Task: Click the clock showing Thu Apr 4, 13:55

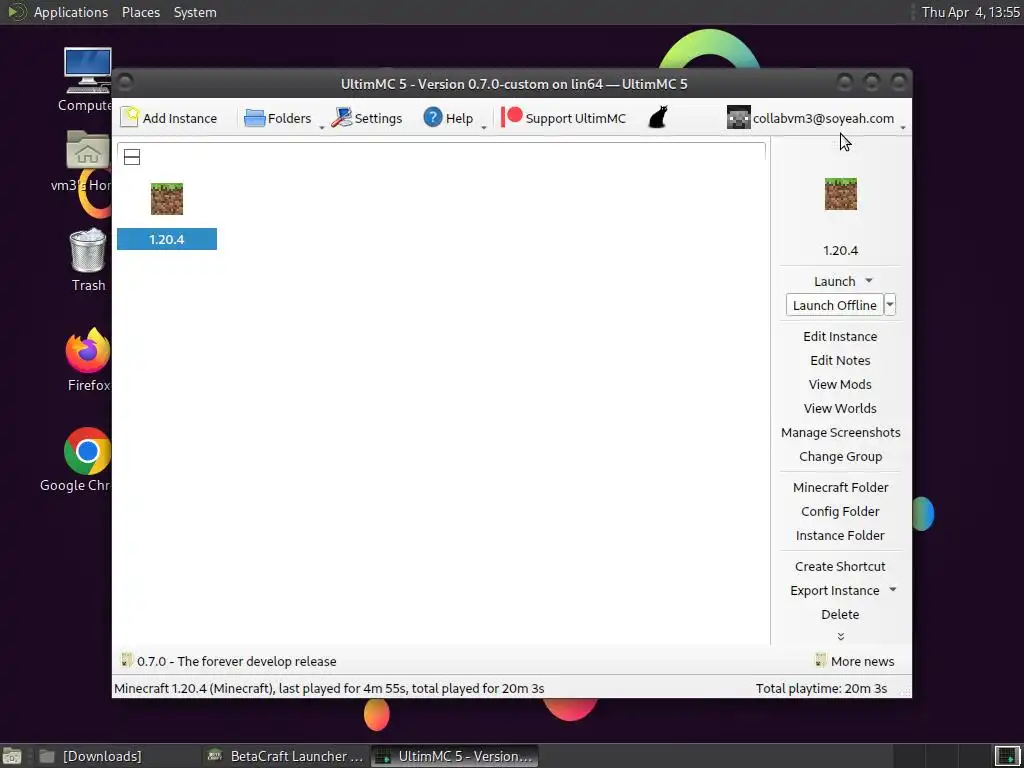Action: (x=970, y=12)
